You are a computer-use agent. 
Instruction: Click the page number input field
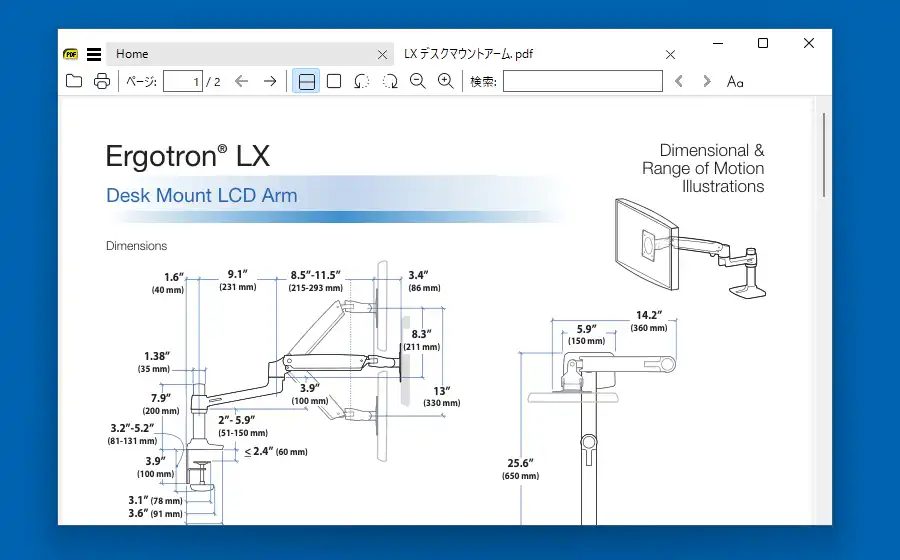(x=183, y=81)
